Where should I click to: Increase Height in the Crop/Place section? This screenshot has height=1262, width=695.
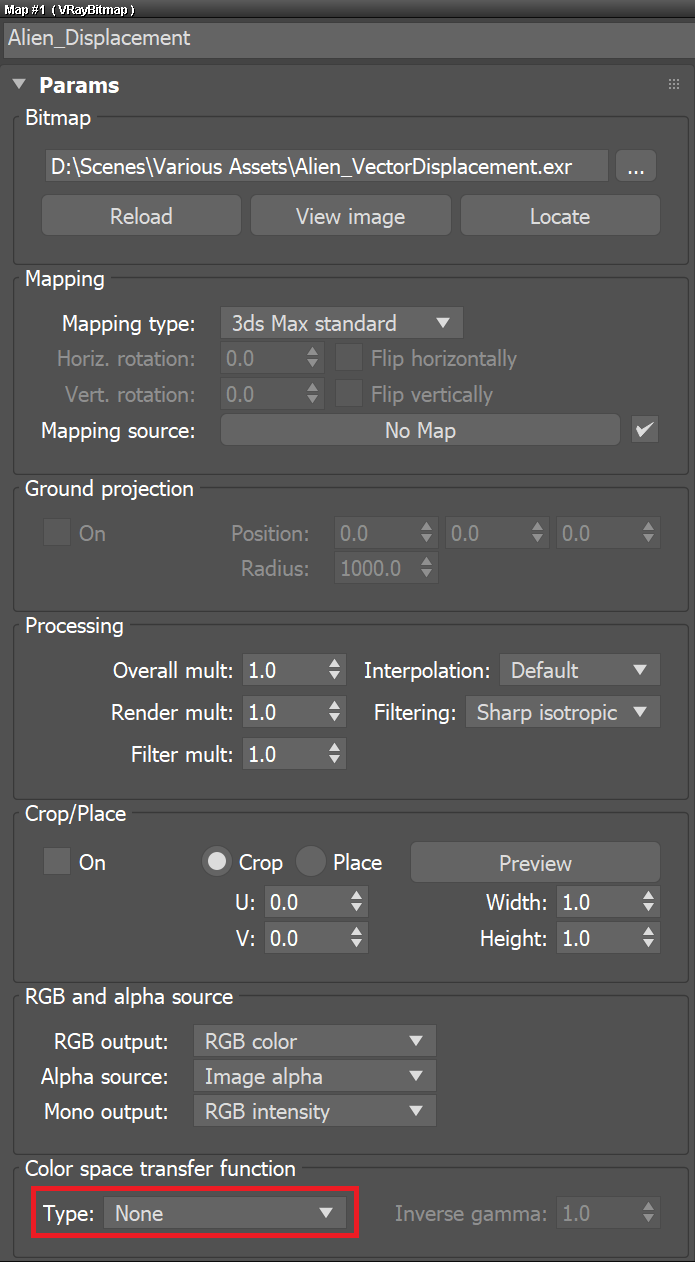click(x=650, y=932)
